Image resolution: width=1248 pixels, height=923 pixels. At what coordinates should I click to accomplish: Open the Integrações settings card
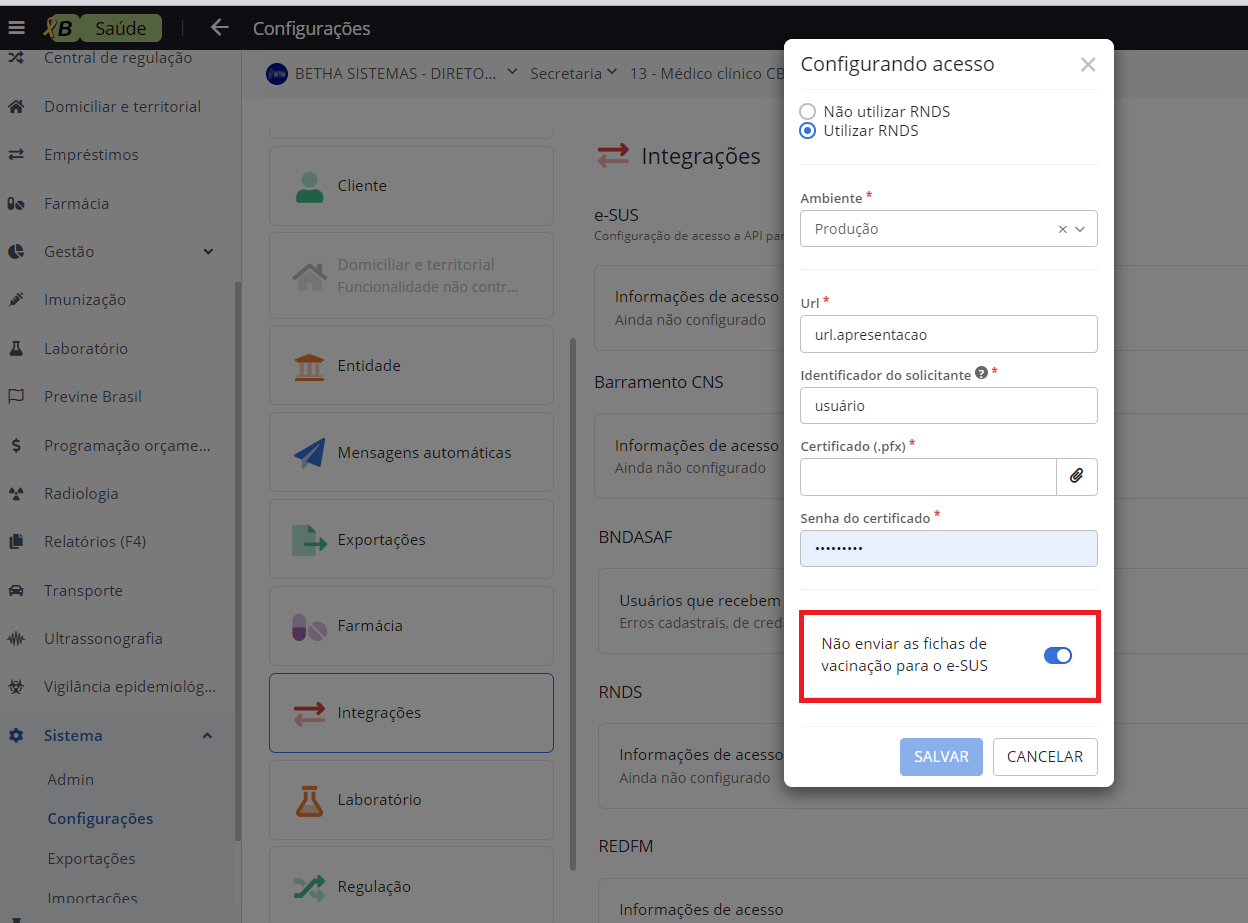(411, 713)
